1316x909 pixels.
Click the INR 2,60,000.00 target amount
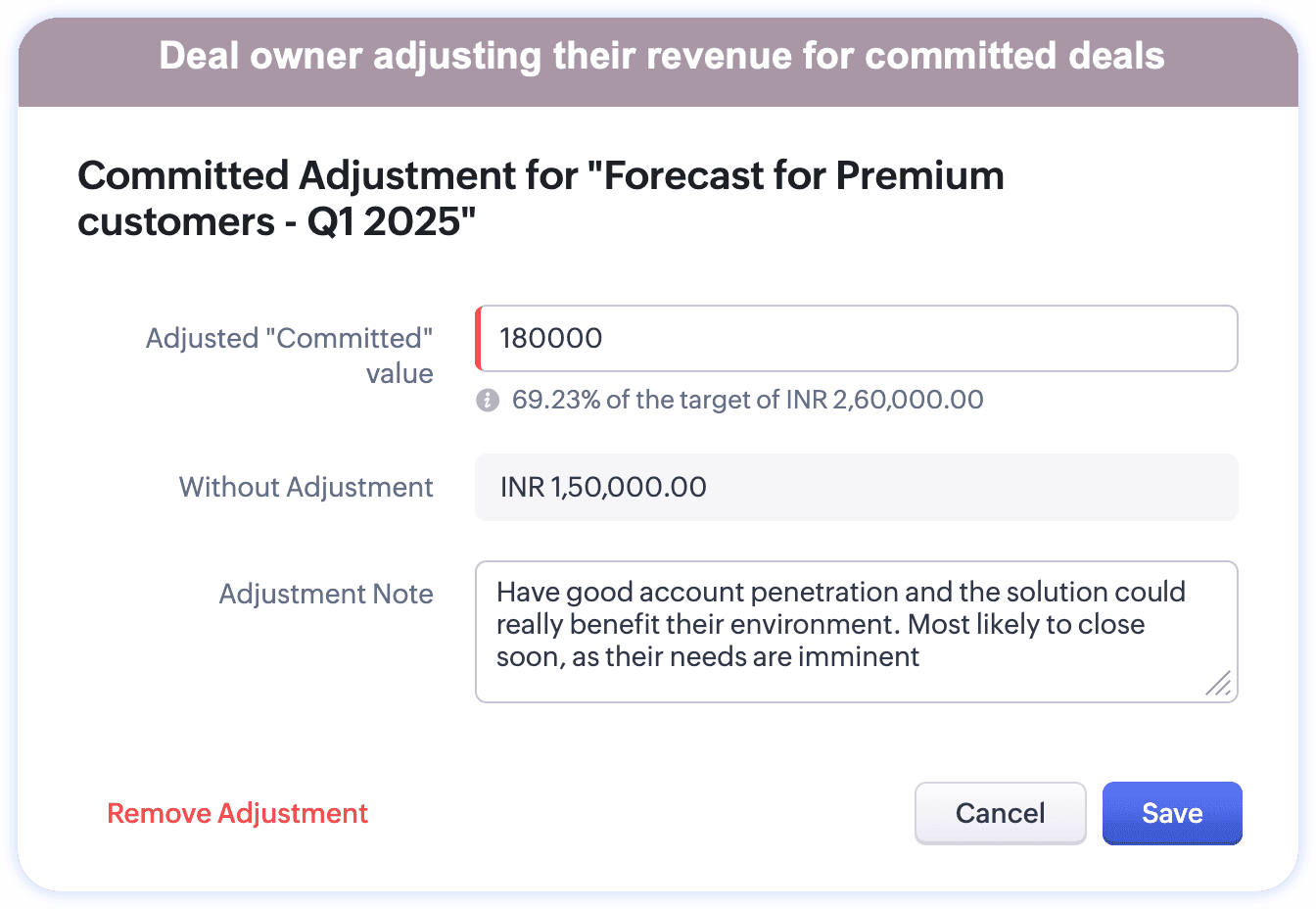pos(907,400)
